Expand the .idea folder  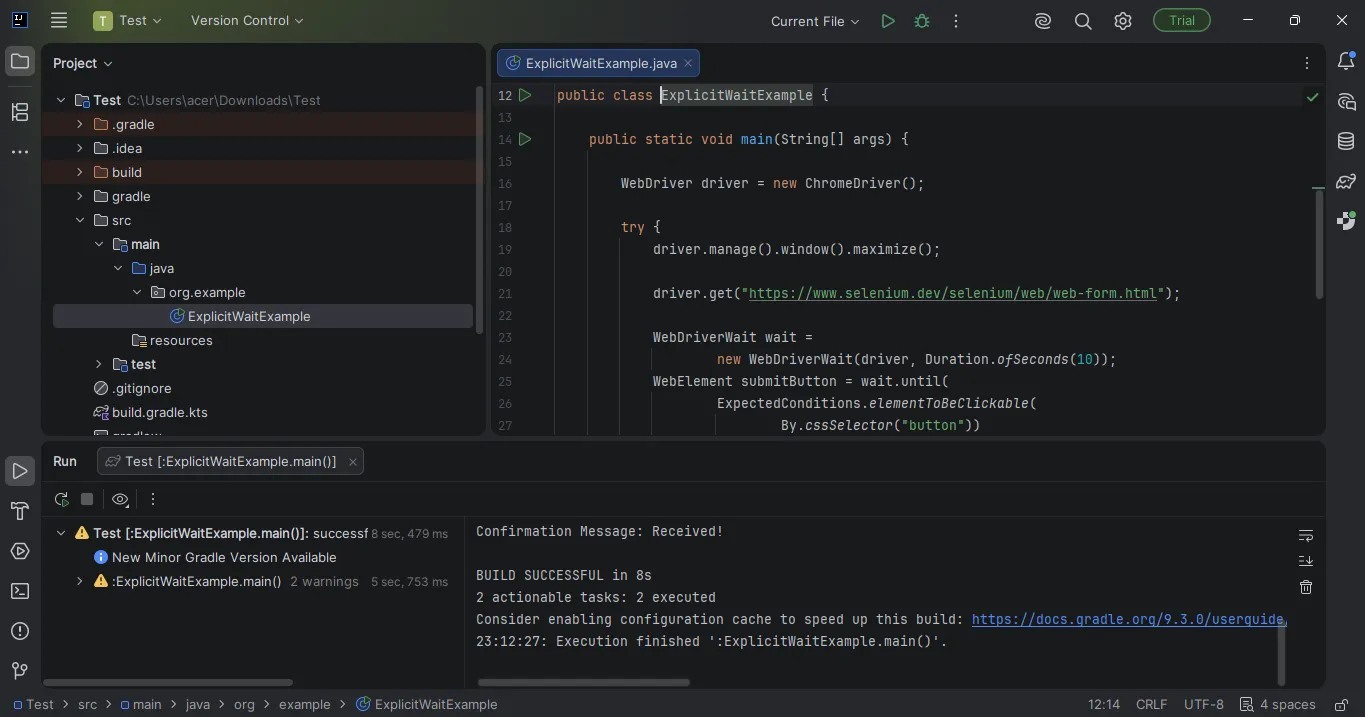point(80,148)
